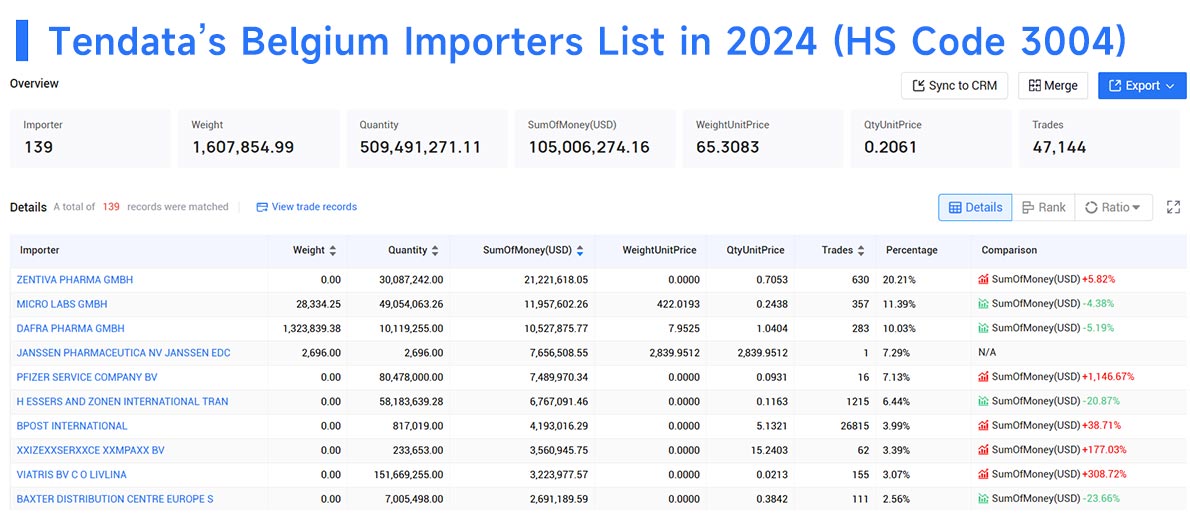Click the SumOfMoney(USD) summary card

click(595, 139)
